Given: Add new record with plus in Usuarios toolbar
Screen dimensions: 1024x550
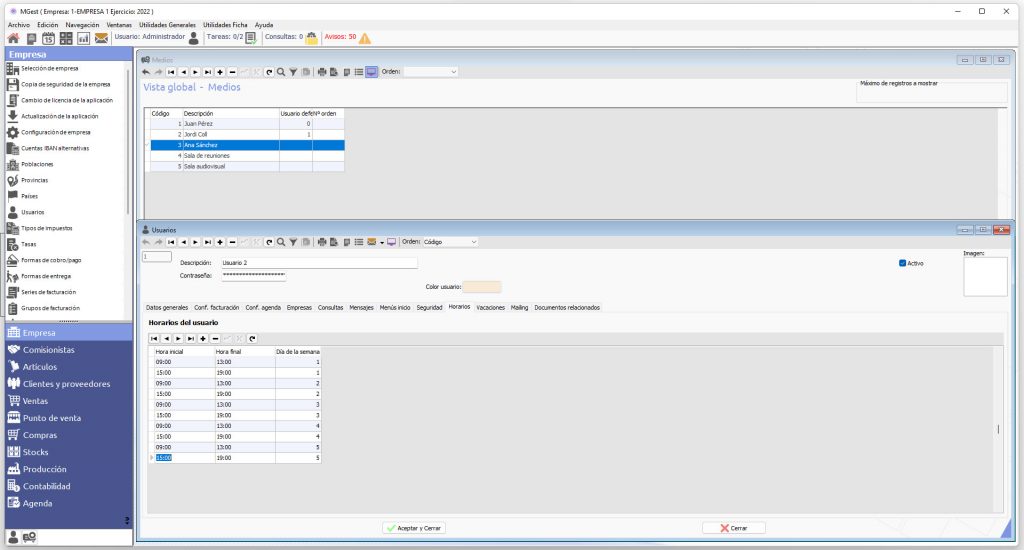Looking at the screenshot, I should pos(220,242).
